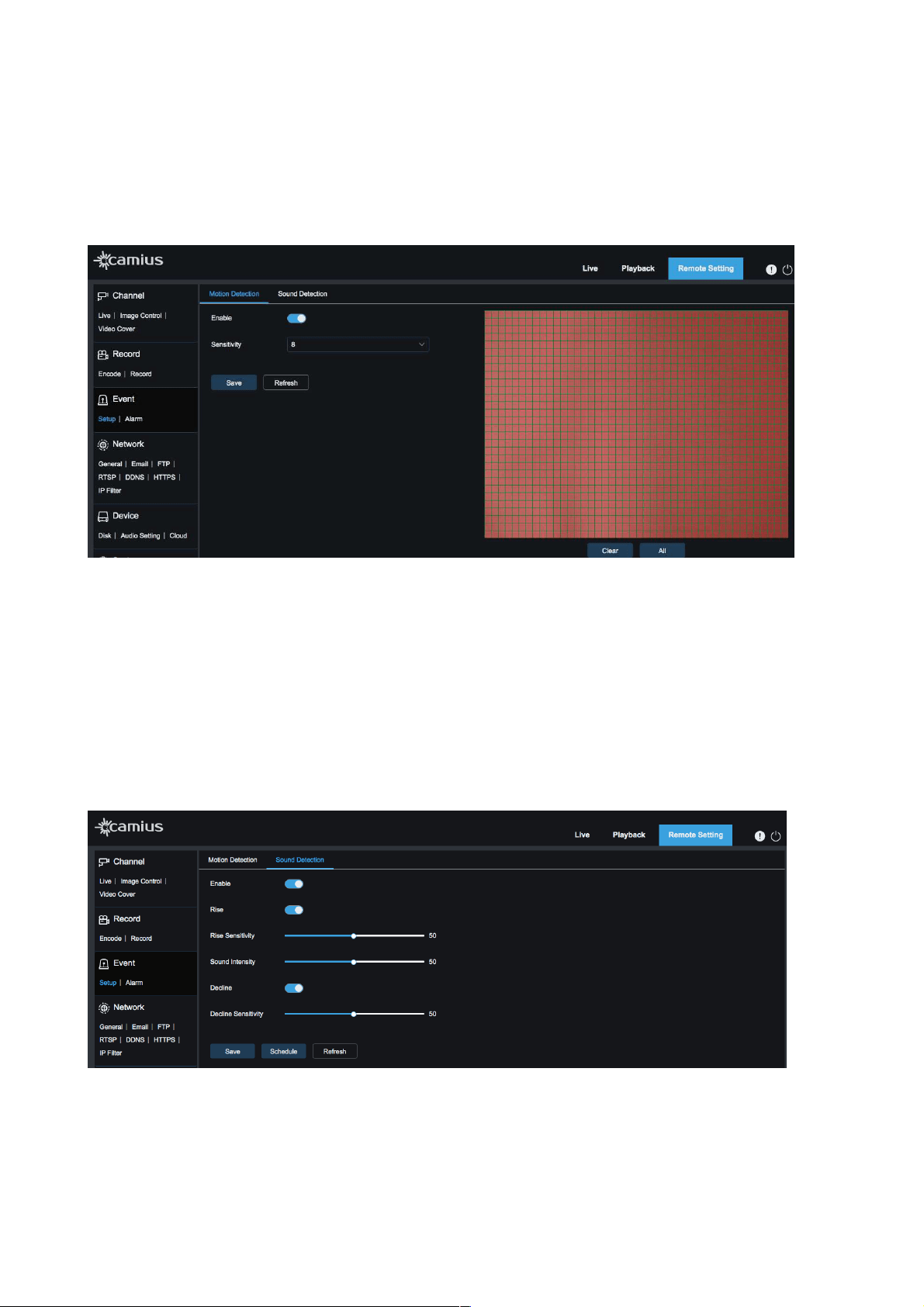
Task: Open Schedule on the Sound Detection page
Action: 284,1052
